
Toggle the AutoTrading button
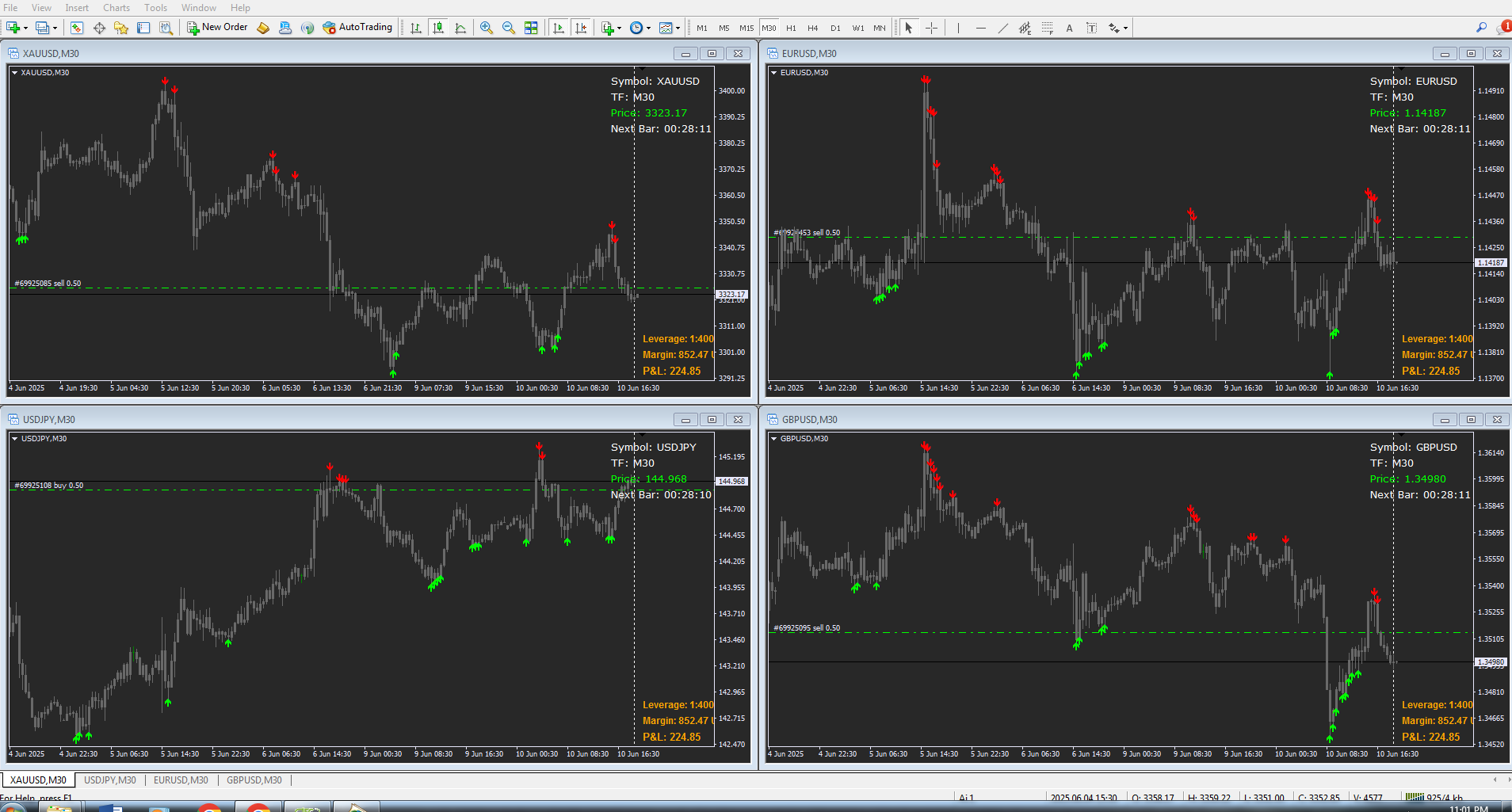click(x=357, y=28)
